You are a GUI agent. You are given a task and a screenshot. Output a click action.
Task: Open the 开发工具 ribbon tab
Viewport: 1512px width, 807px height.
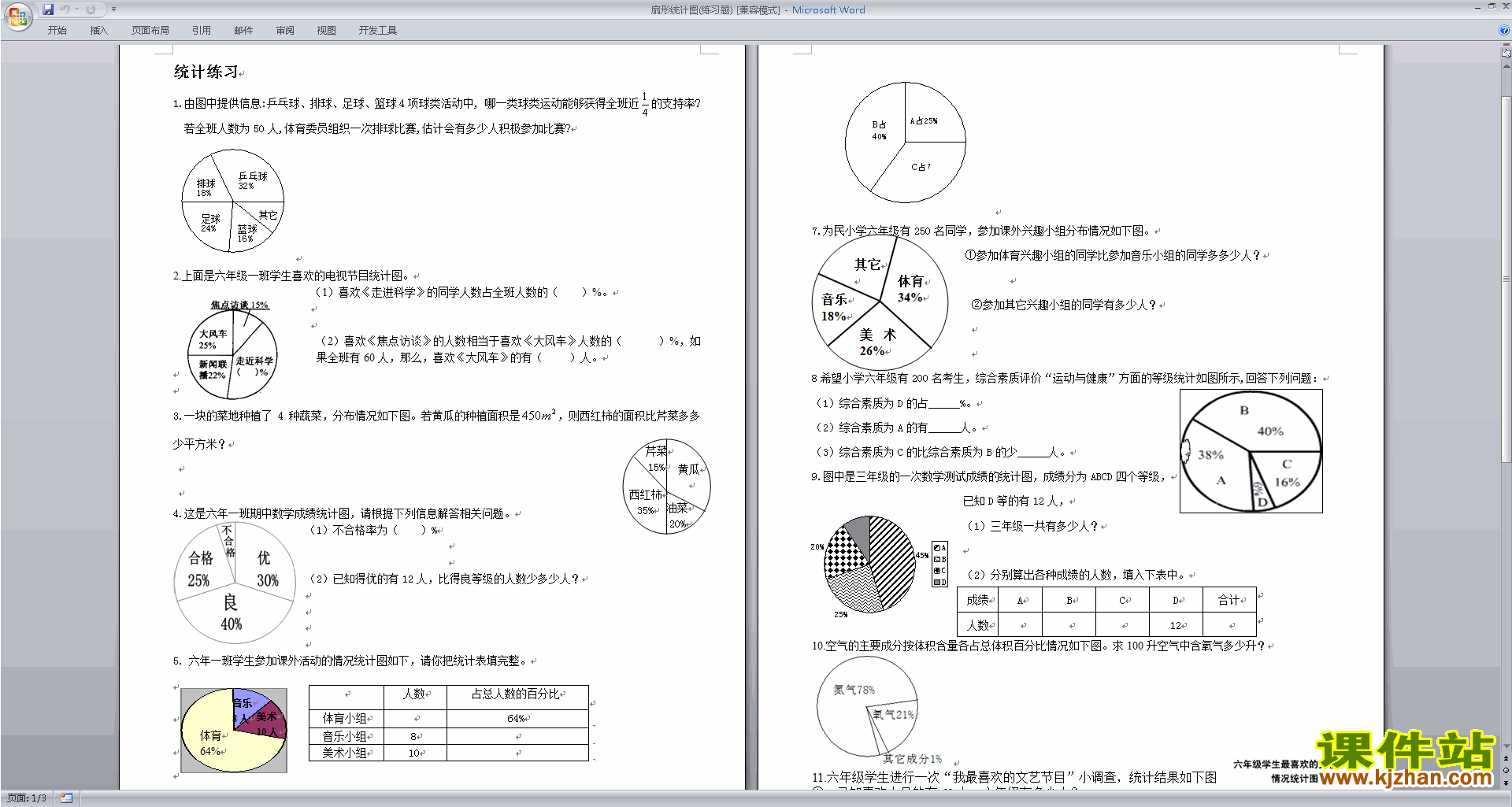[378, 30]
